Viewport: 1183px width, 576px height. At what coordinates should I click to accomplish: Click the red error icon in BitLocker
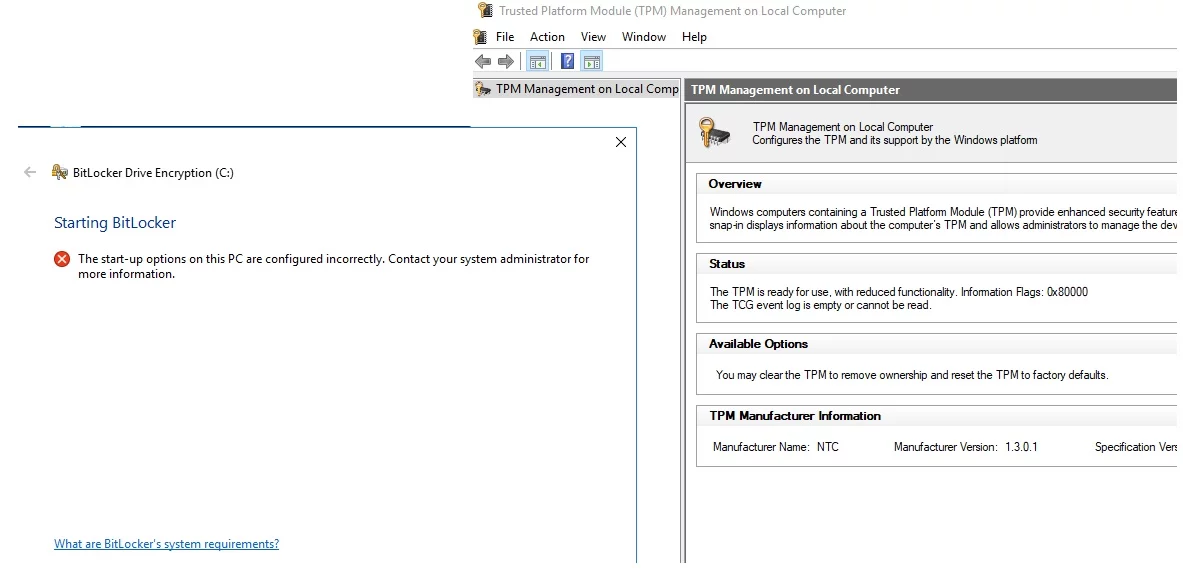tap(62, 259)
